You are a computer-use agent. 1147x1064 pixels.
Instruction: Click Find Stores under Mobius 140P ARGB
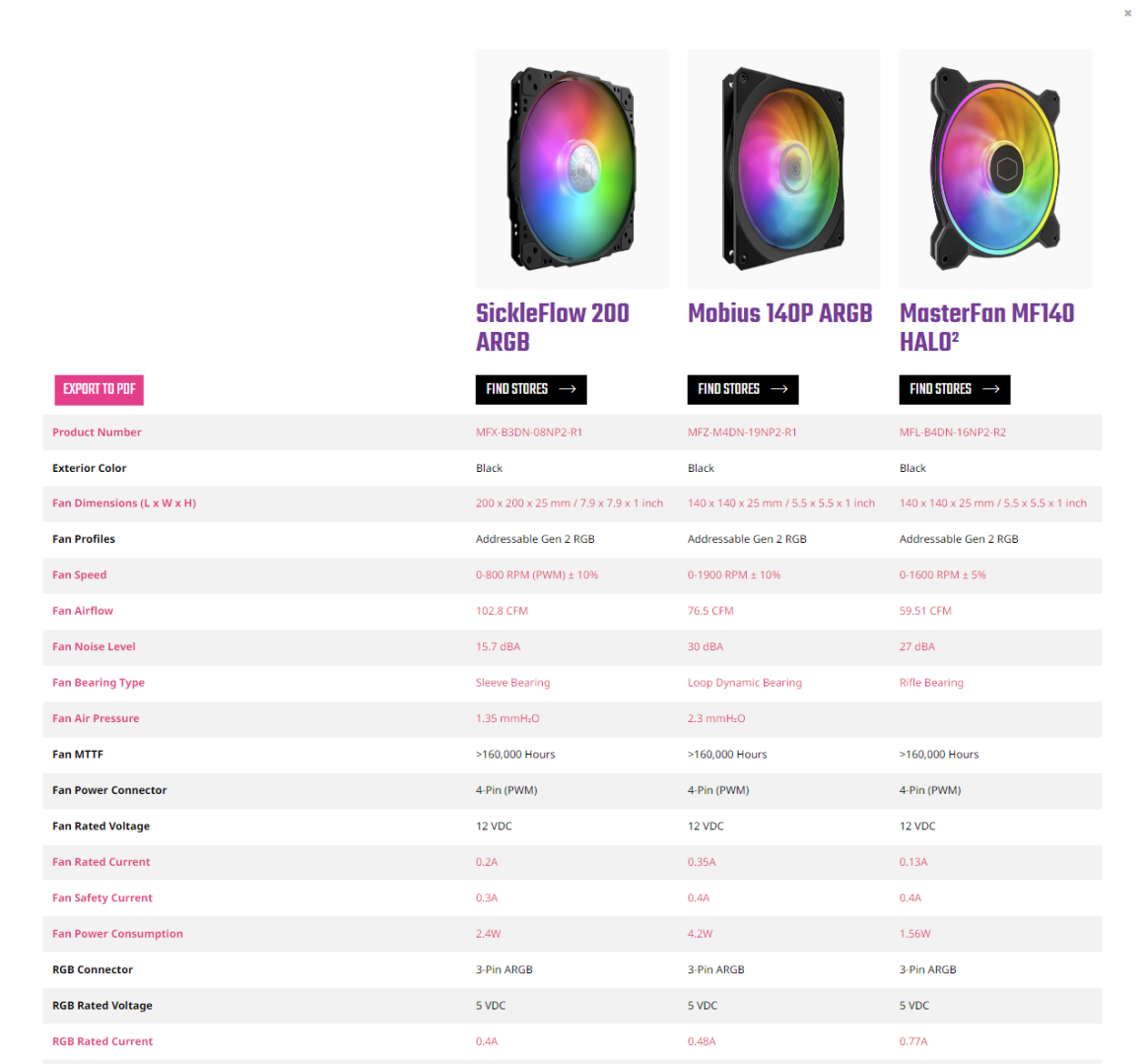730,389
